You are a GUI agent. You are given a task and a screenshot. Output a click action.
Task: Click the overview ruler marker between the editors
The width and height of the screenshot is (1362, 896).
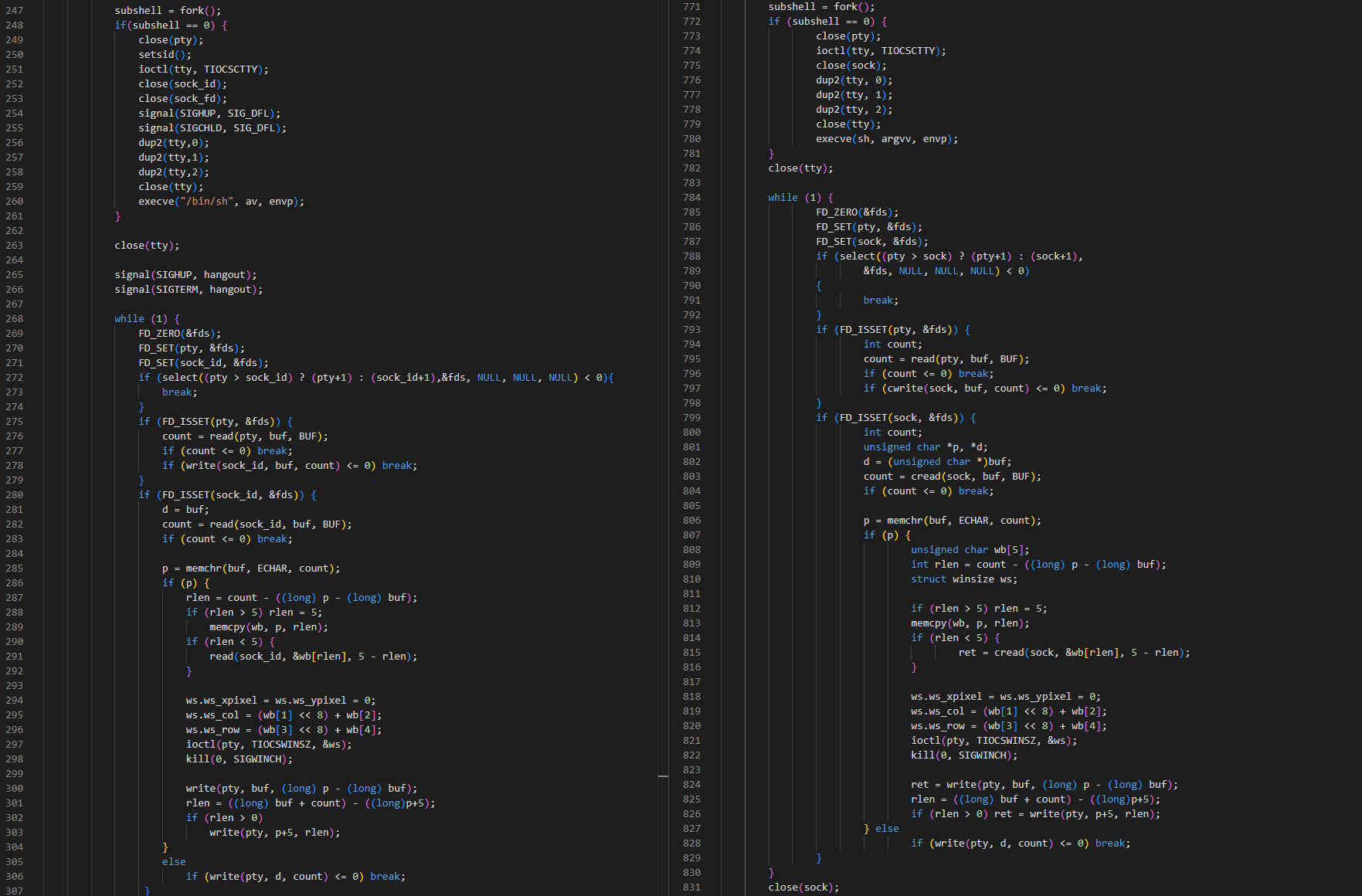[x=663, y=776]
